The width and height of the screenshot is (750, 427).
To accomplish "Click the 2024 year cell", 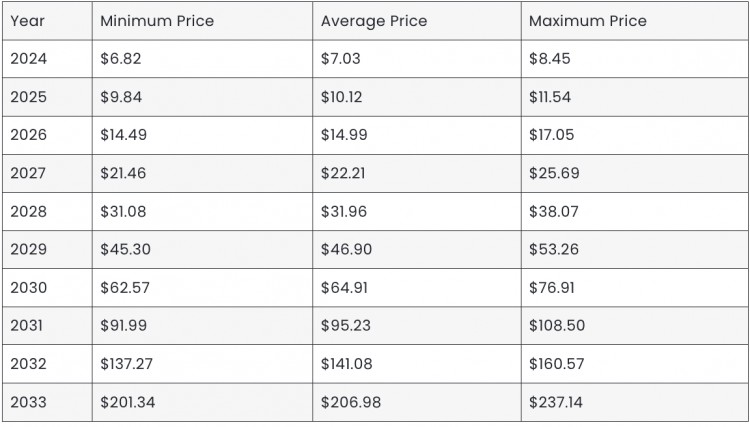I will point(47,59).
